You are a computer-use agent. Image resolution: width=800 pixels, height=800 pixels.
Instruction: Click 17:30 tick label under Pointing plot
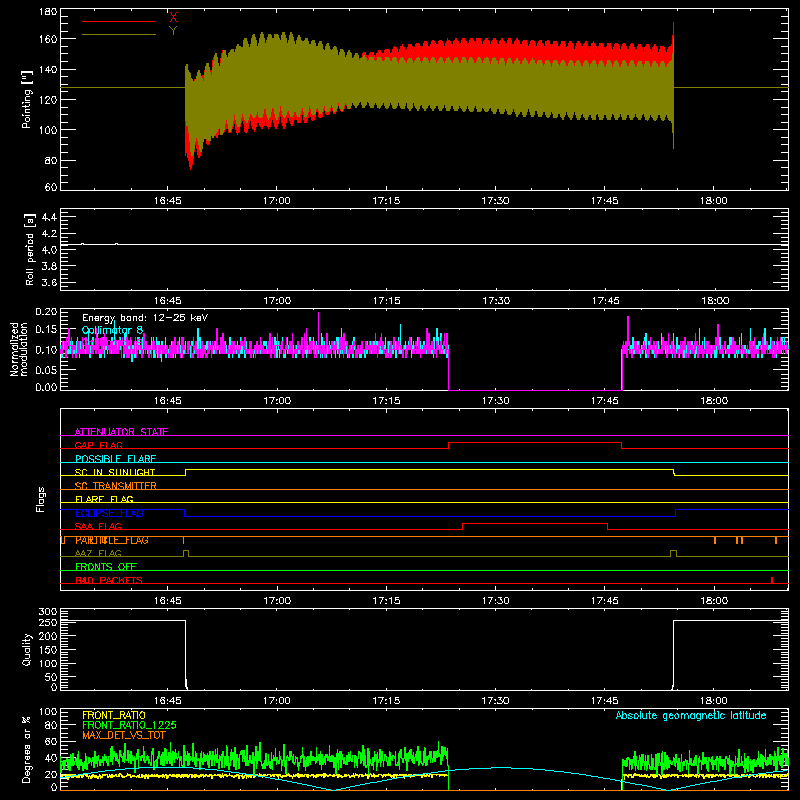click(x=495, y=201)
